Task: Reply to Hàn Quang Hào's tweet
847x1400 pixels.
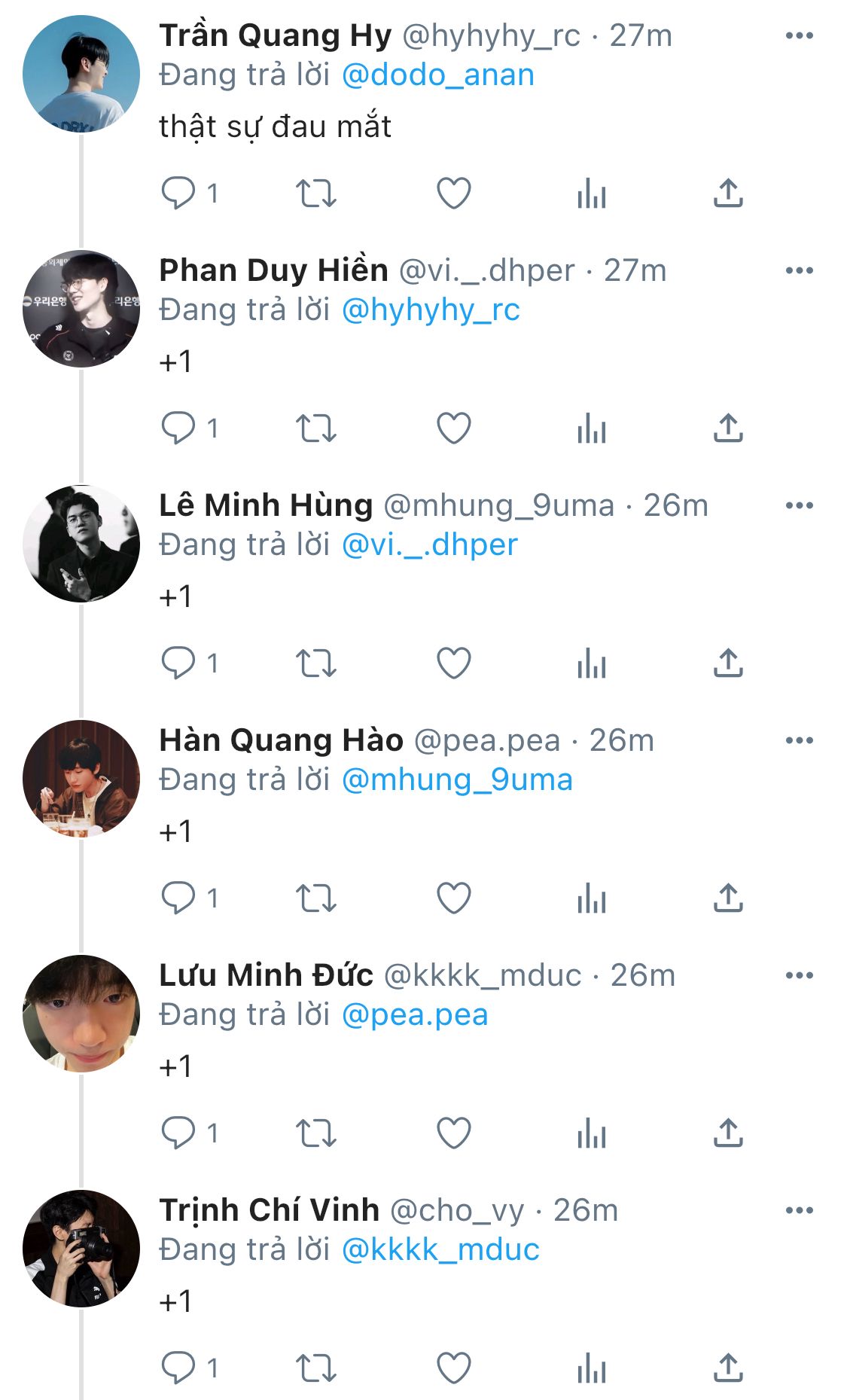Action: 178,898
